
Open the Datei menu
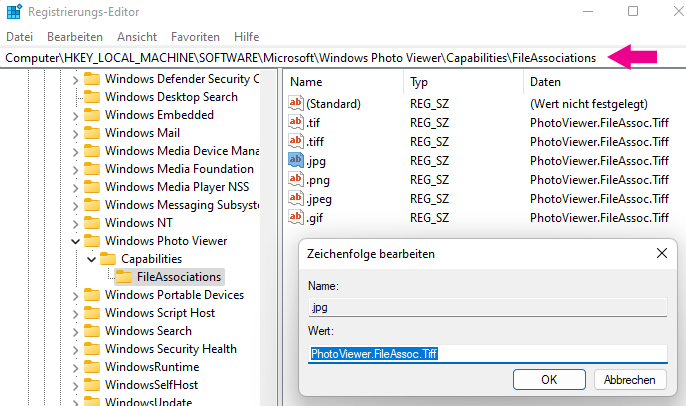[x=20, y=36]
